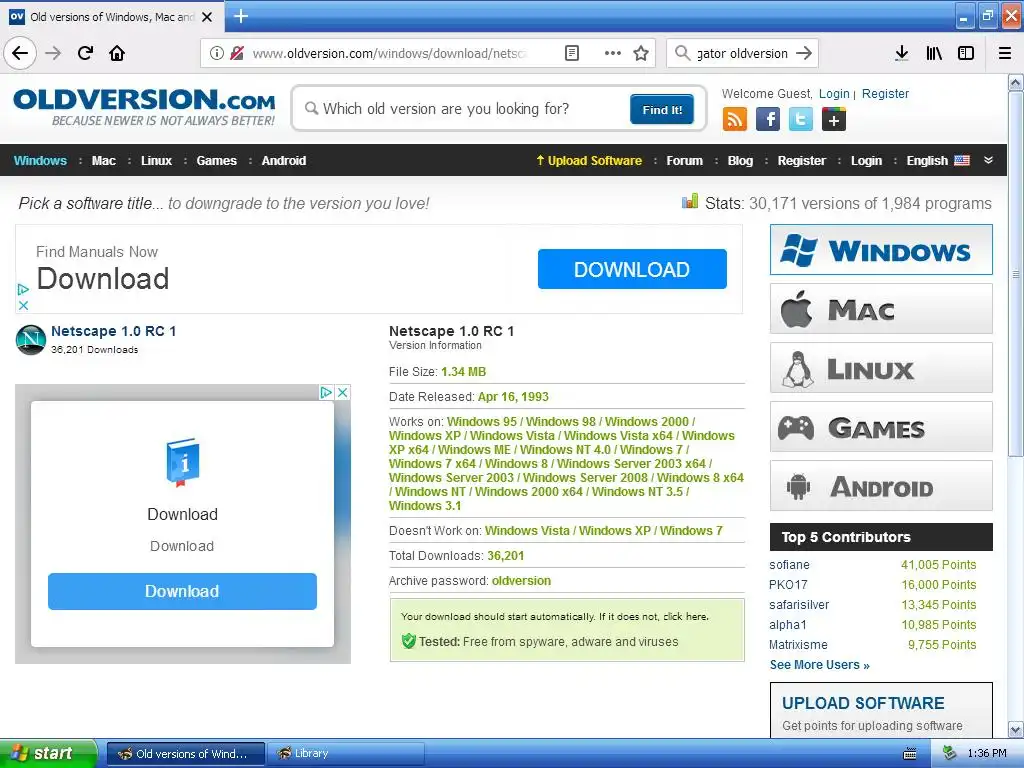Click the black plus share icon
1024x768 pixels.
click(834, 120)
